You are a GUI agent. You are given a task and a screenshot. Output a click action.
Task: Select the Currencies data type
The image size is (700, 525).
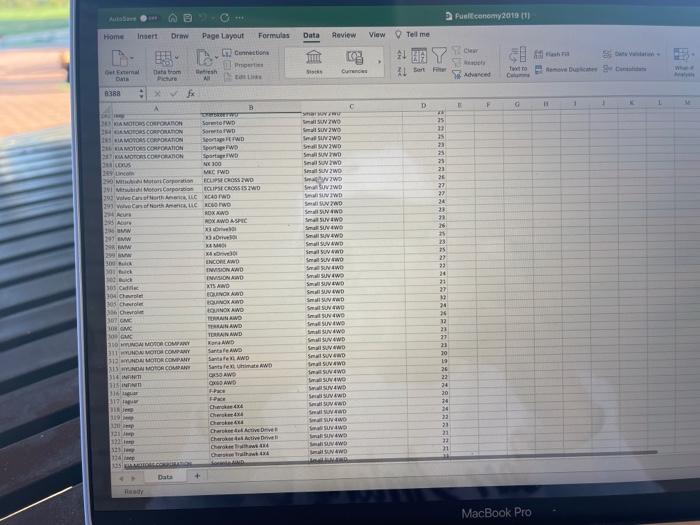click(x=354, y=62)
